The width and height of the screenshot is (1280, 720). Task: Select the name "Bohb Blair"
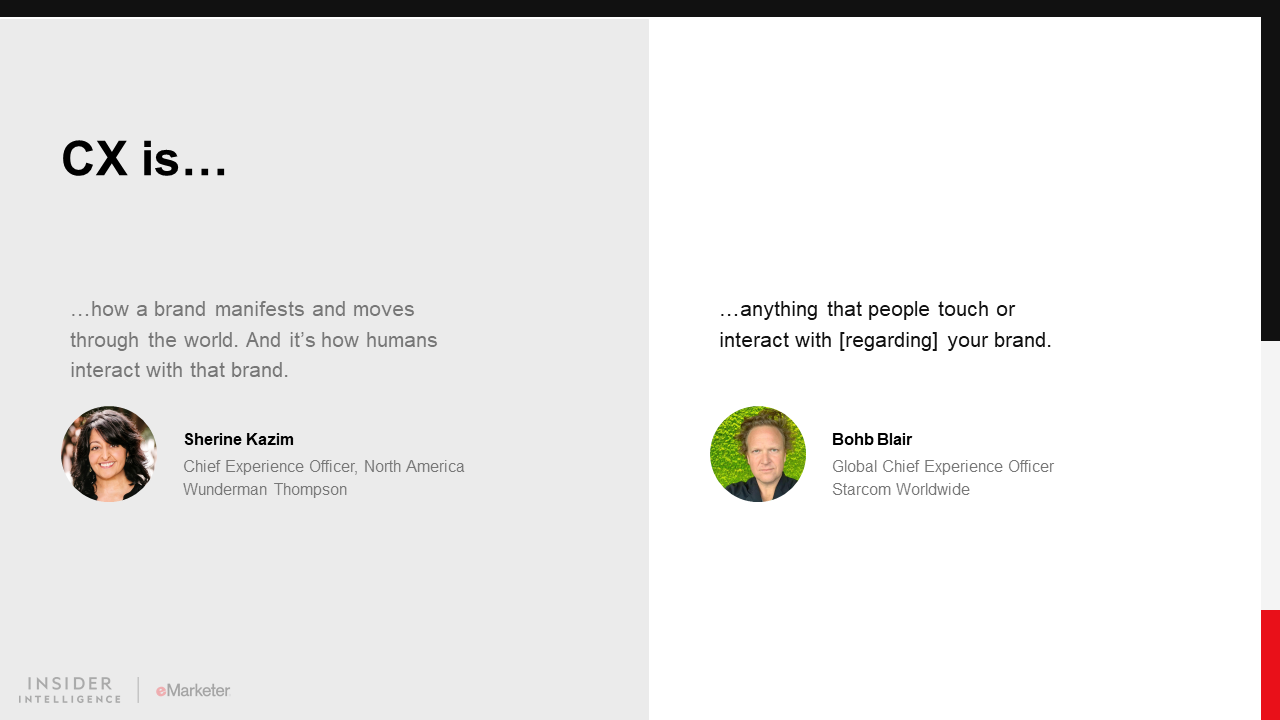(x=872, y=440)
